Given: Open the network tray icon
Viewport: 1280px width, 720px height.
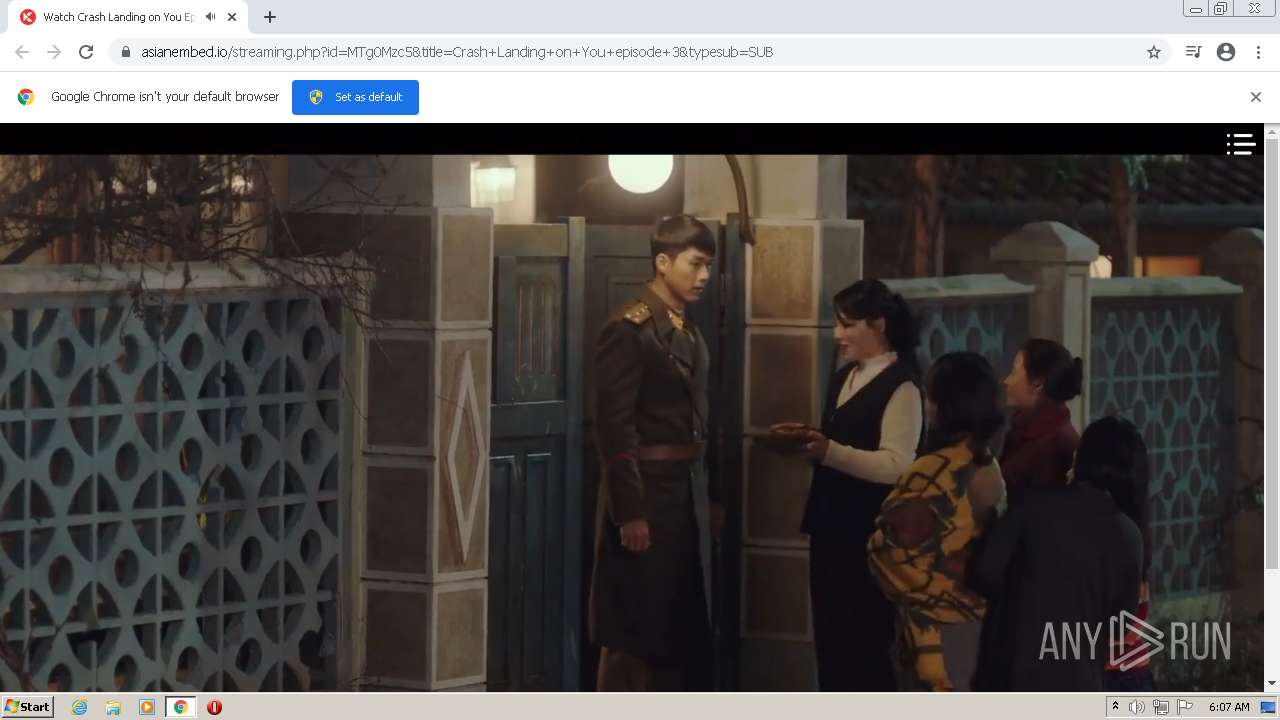Looking at the screenshot, I should pos(1161,707).
